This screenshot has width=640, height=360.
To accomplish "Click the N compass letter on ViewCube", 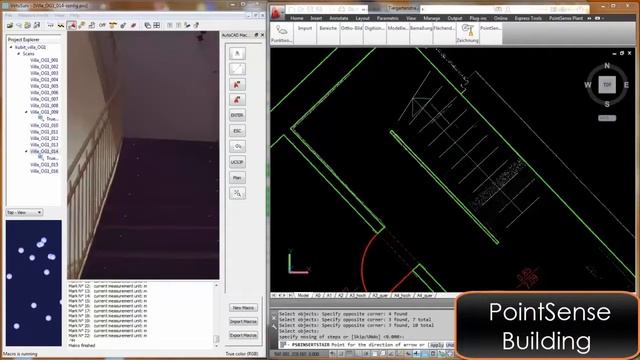I will [x=607, y=66].
